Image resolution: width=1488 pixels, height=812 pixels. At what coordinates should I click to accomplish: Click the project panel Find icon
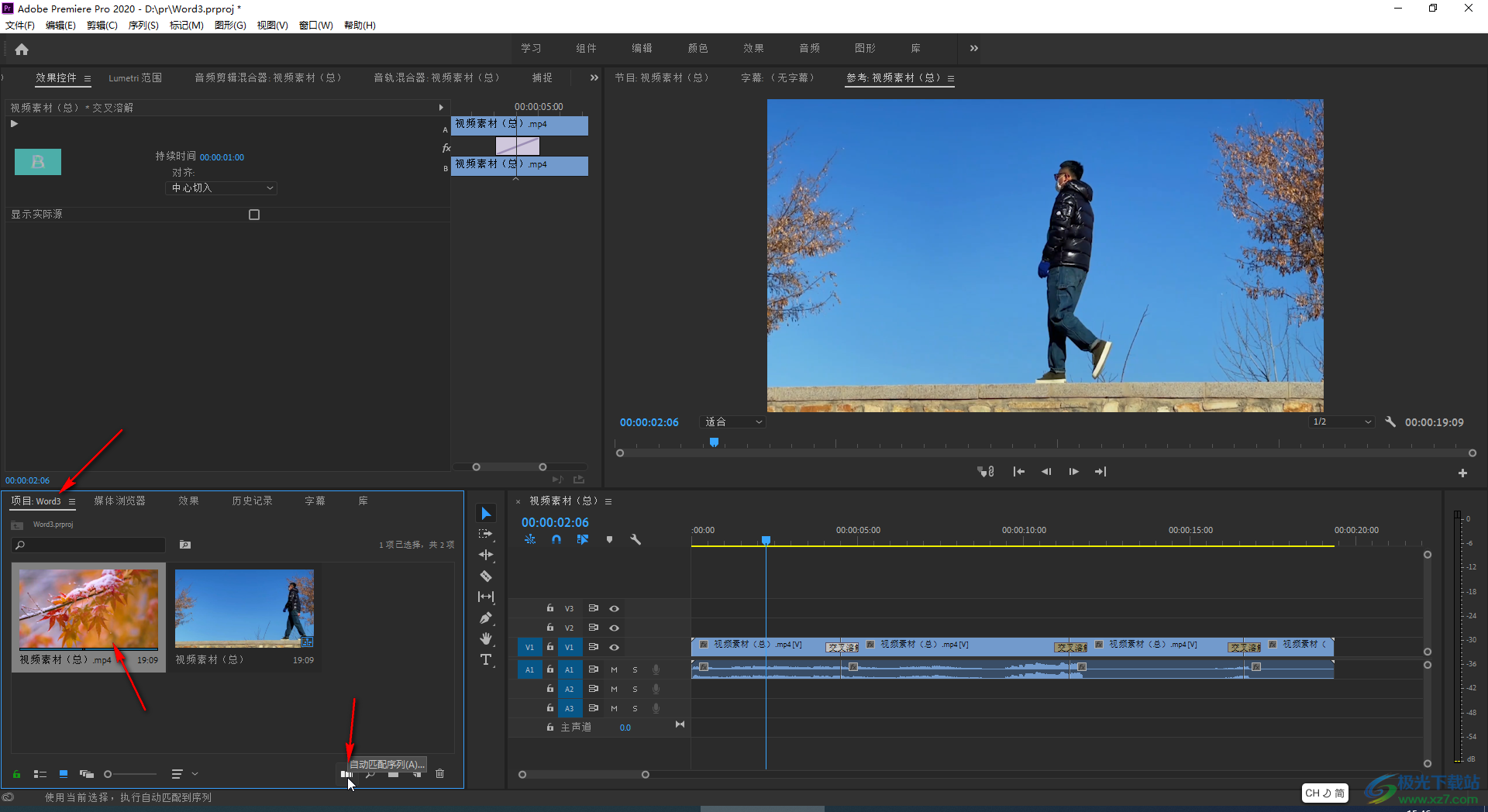370,774
